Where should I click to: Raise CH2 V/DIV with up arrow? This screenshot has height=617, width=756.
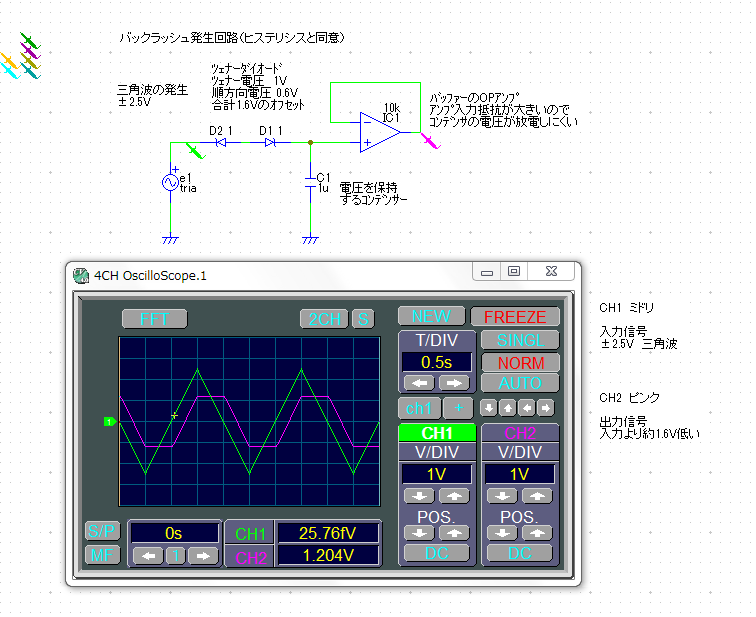537,496
